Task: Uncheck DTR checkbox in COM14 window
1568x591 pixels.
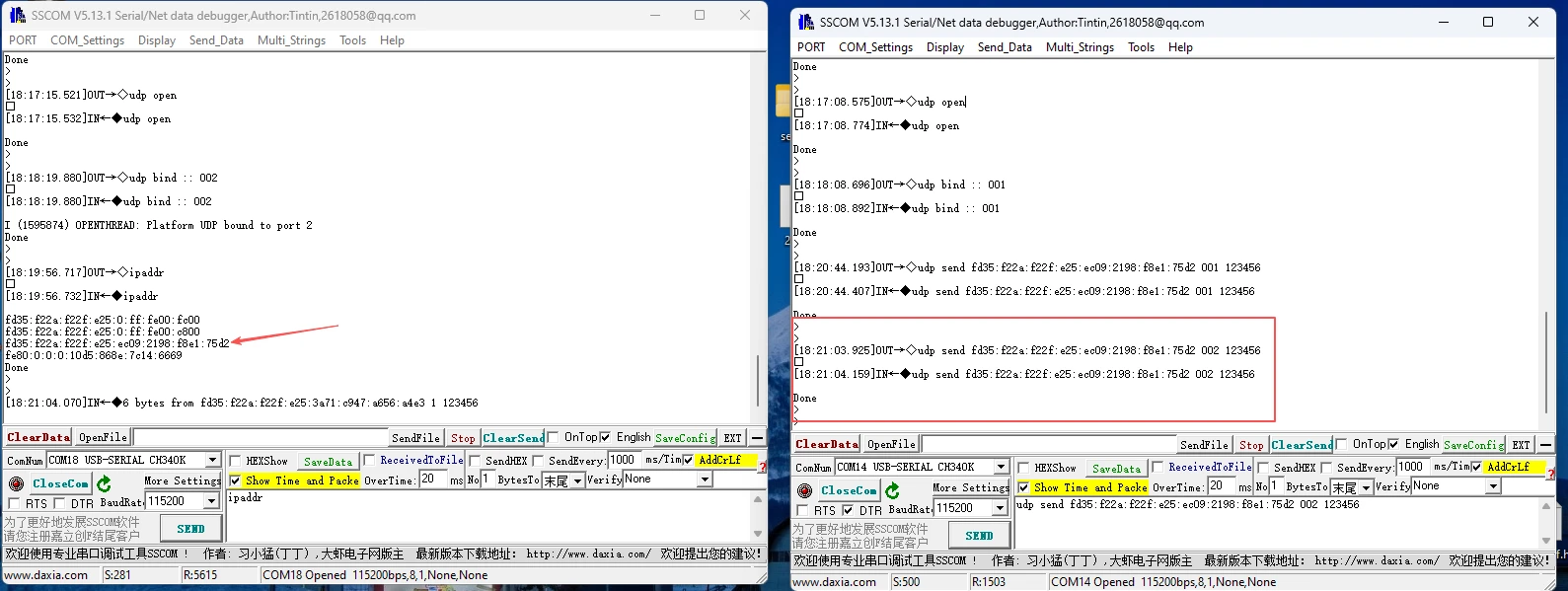Action: [847, 510]
